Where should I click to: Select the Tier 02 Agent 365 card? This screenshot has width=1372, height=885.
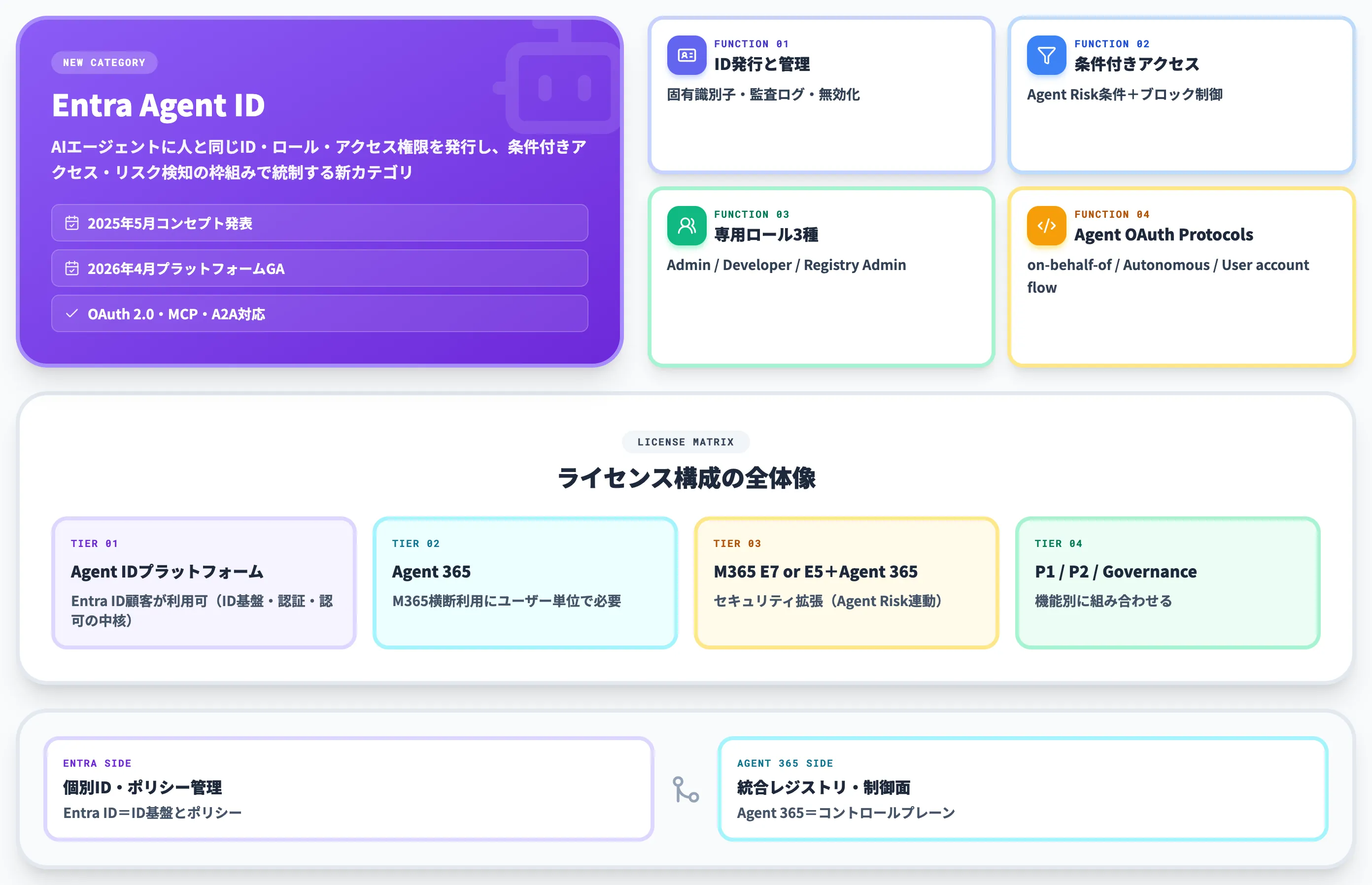pos(525,583)
